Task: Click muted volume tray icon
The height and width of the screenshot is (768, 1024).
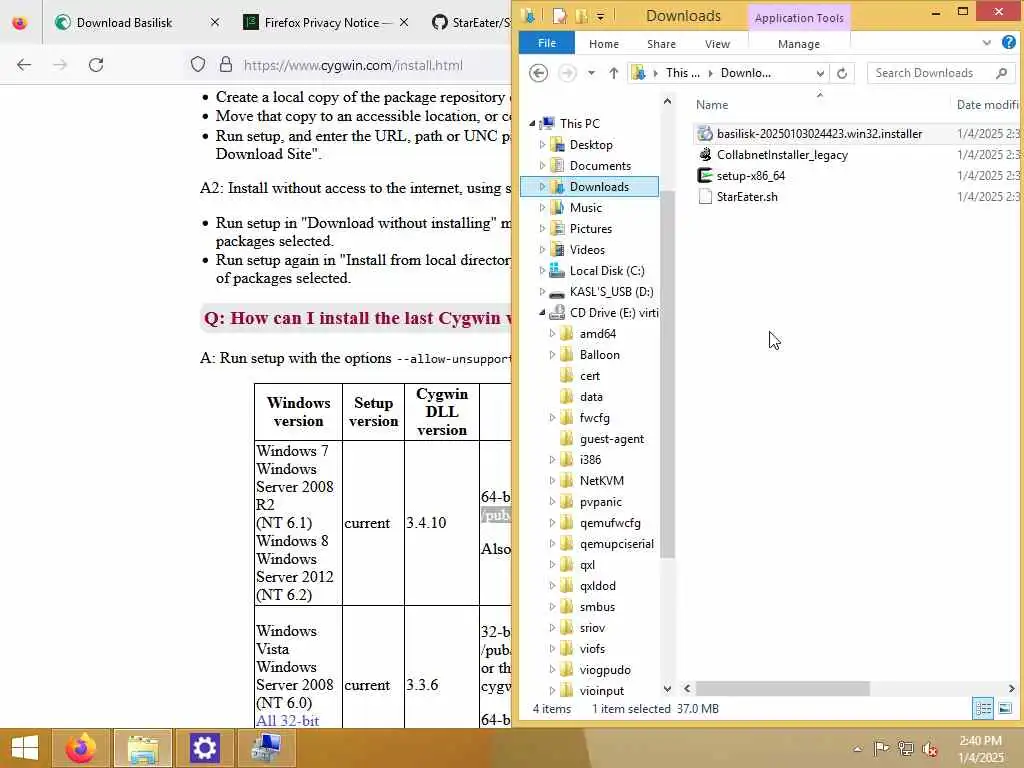Action: pos(929,748)
